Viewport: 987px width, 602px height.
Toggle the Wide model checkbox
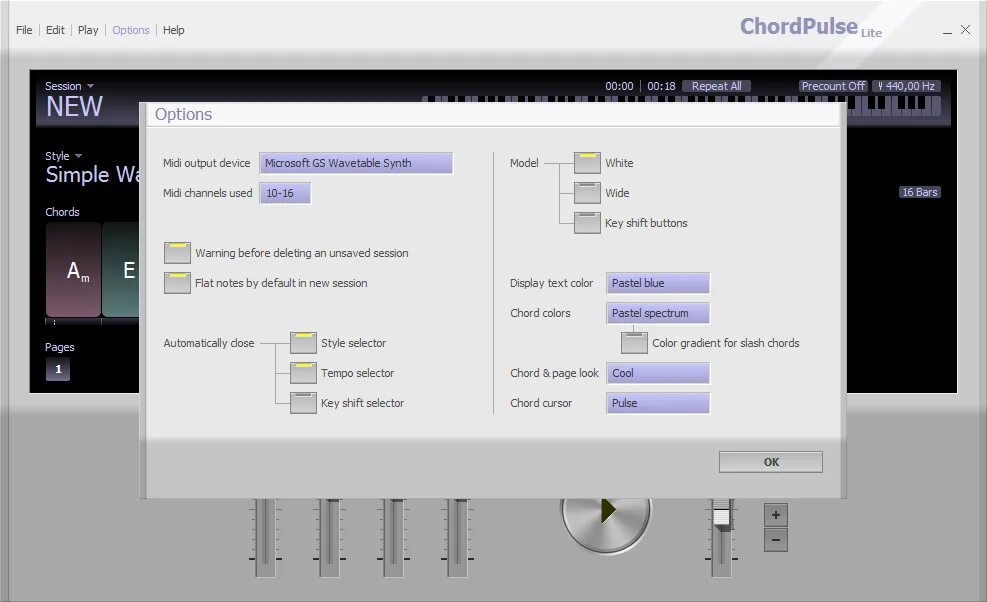tap(587, 193)
